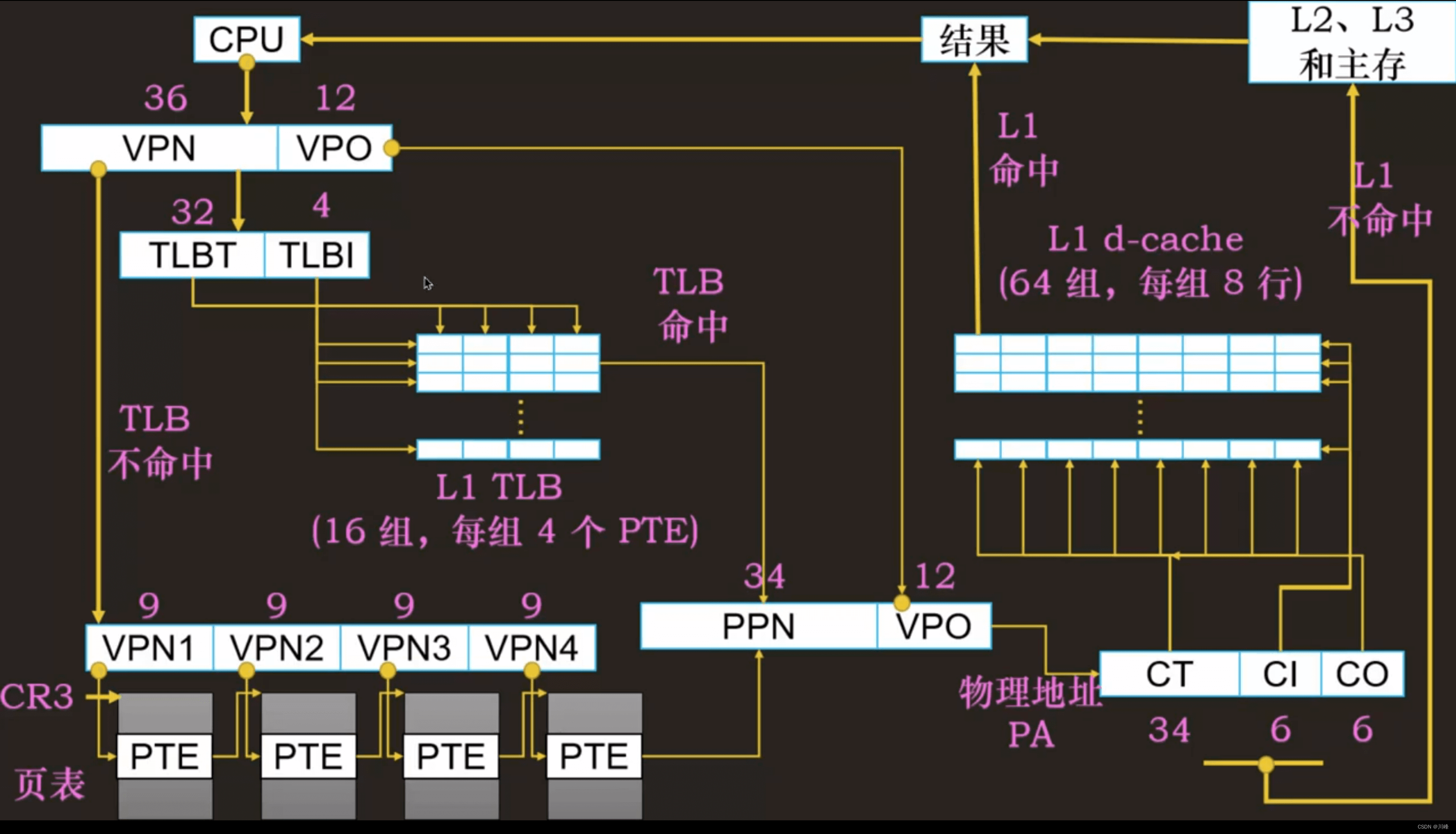Select the PTE box under VPN2

click(x=308, y=756)
